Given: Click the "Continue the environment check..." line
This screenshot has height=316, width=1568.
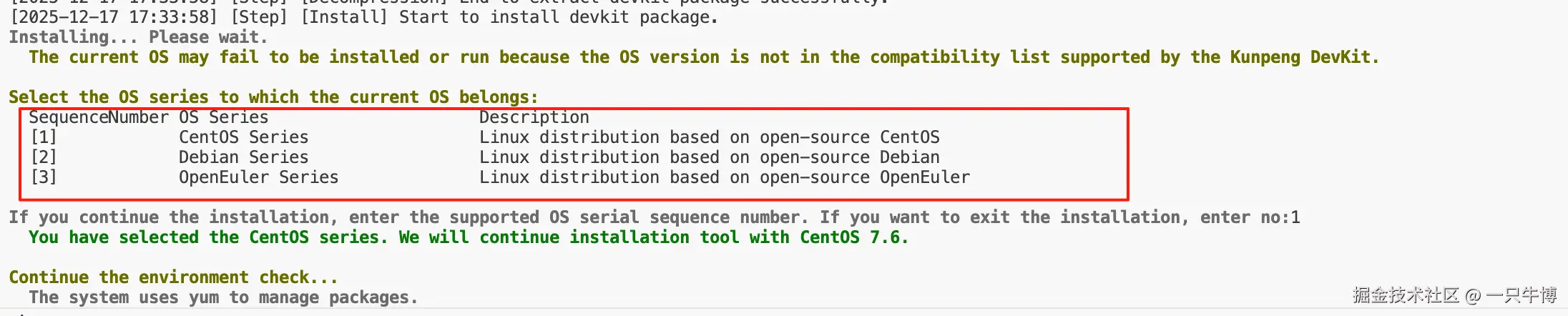Looking at the screenshot, I should pyautogui.click(x=173, y=277).
